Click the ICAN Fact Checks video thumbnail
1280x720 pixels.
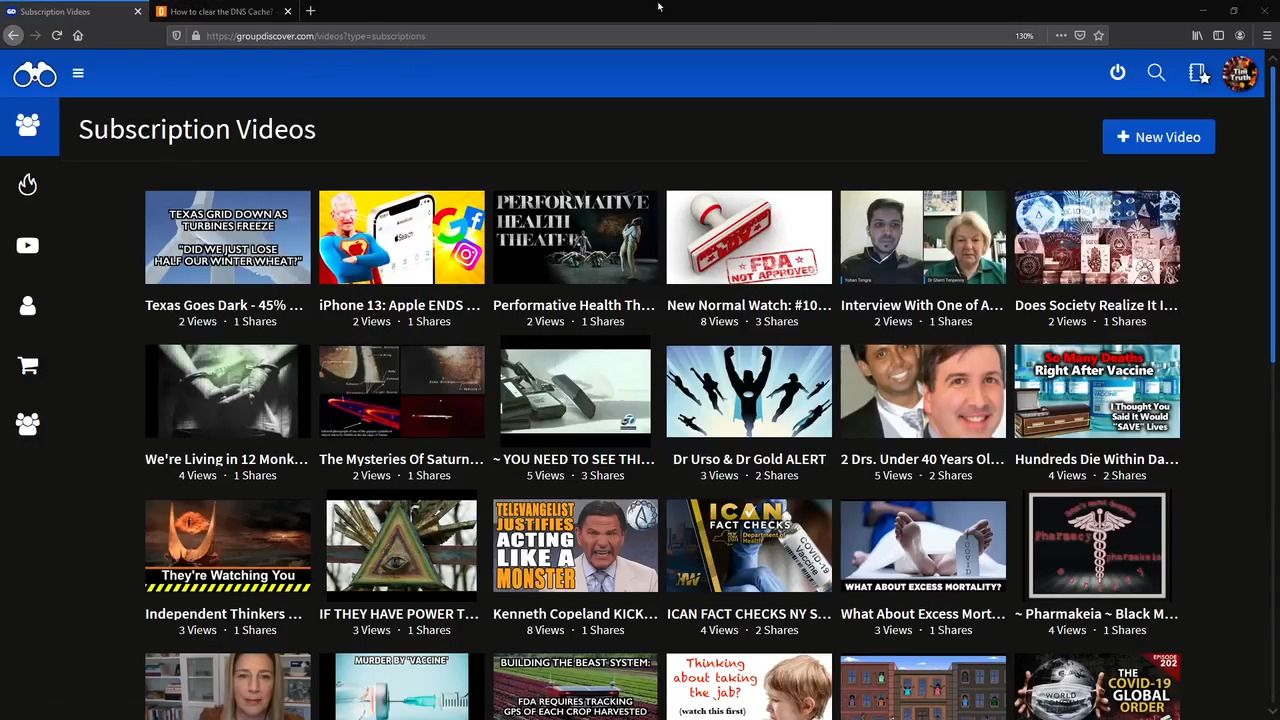[x=749, y=546]
